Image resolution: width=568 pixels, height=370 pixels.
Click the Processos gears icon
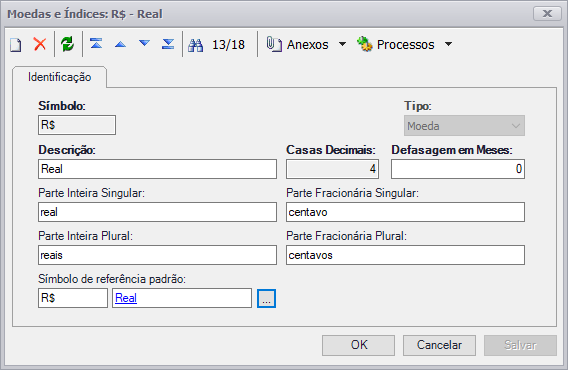[x=364, y=44]
